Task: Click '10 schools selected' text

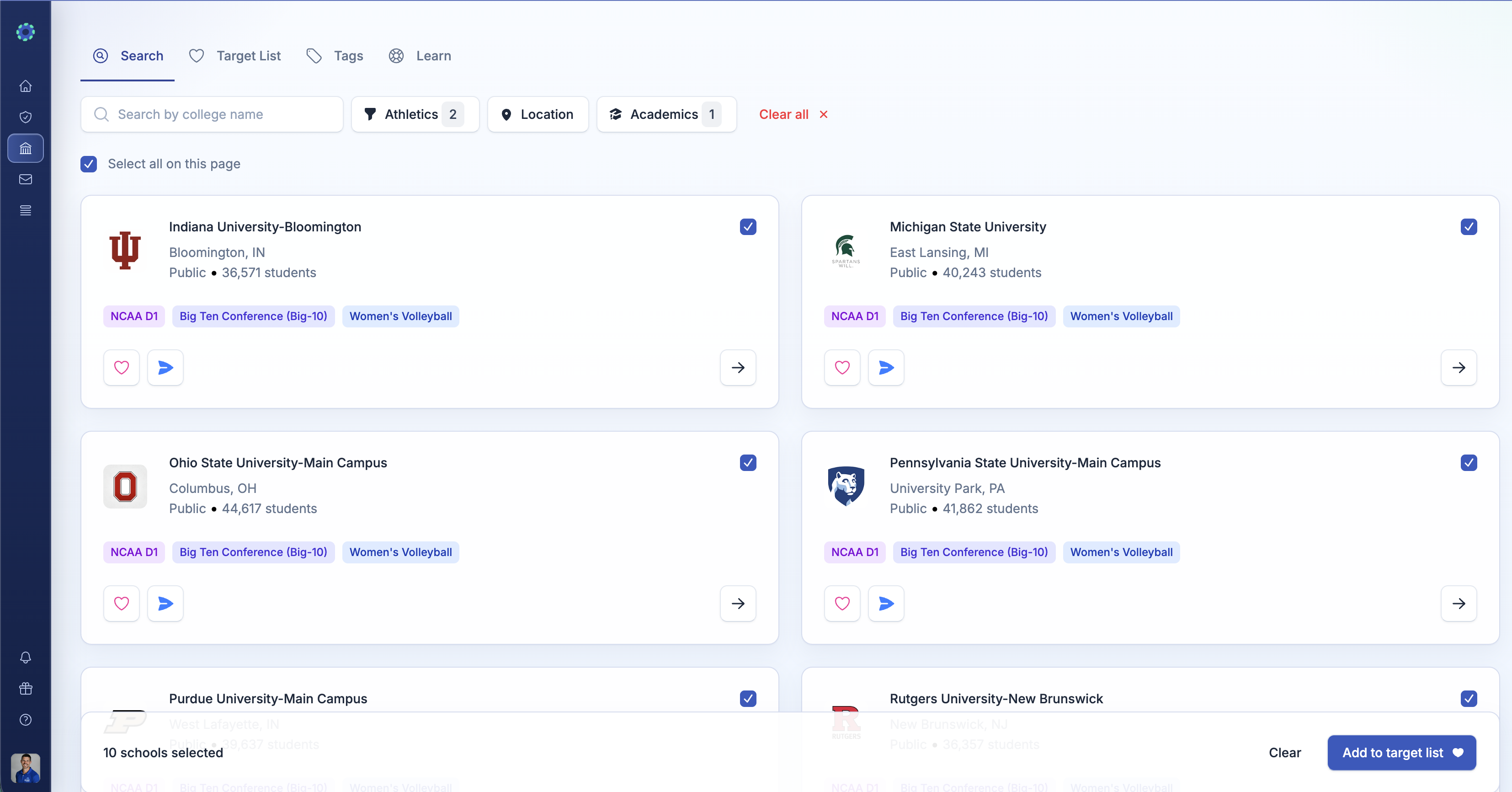Action: (163, 753)
